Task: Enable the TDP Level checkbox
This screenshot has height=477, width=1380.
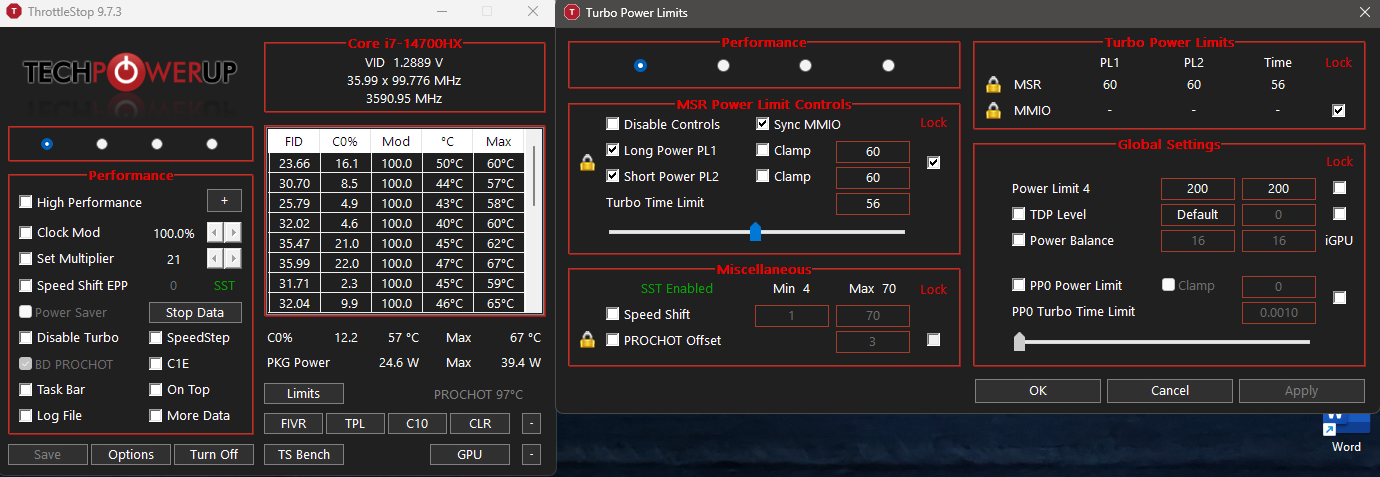Action: pyautogui.click(x=1020, y=214)
